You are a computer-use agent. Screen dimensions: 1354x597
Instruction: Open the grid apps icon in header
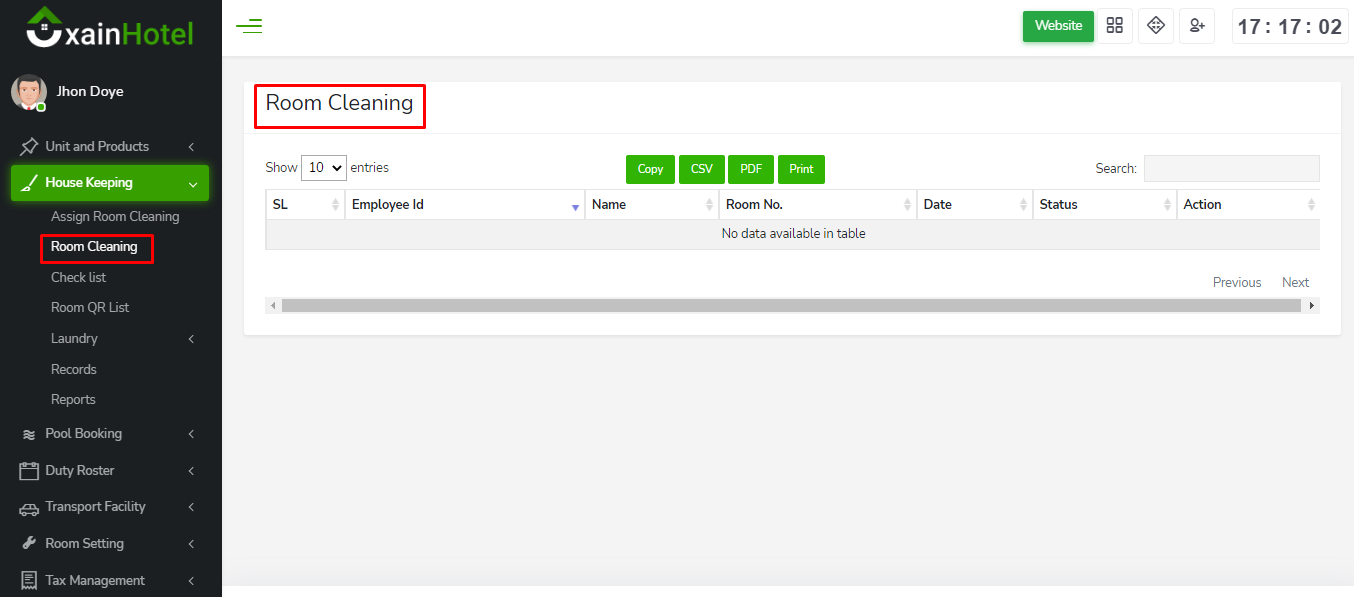pos(1114,26)
